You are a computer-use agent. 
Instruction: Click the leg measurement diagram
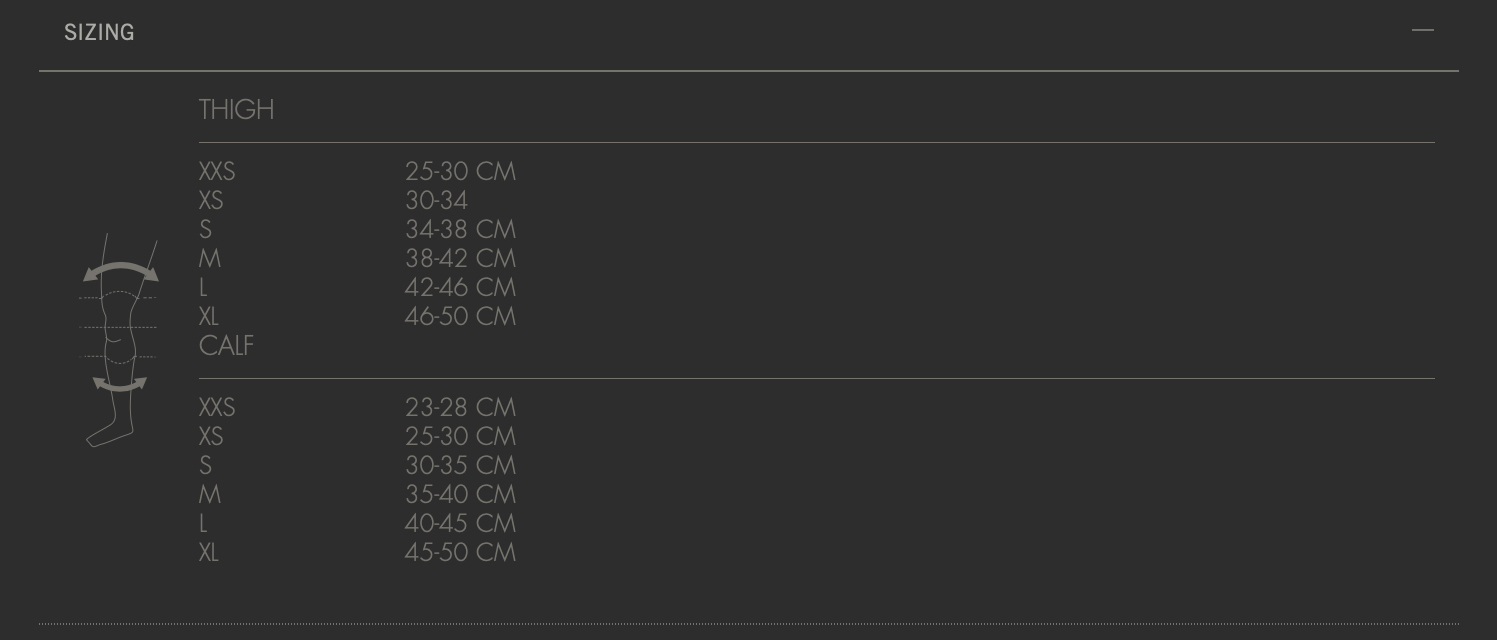click(x=119, y=340)
